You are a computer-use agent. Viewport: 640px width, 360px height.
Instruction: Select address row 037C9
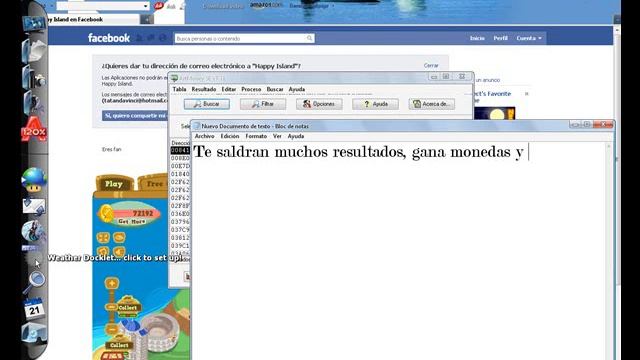click(180, 230)
